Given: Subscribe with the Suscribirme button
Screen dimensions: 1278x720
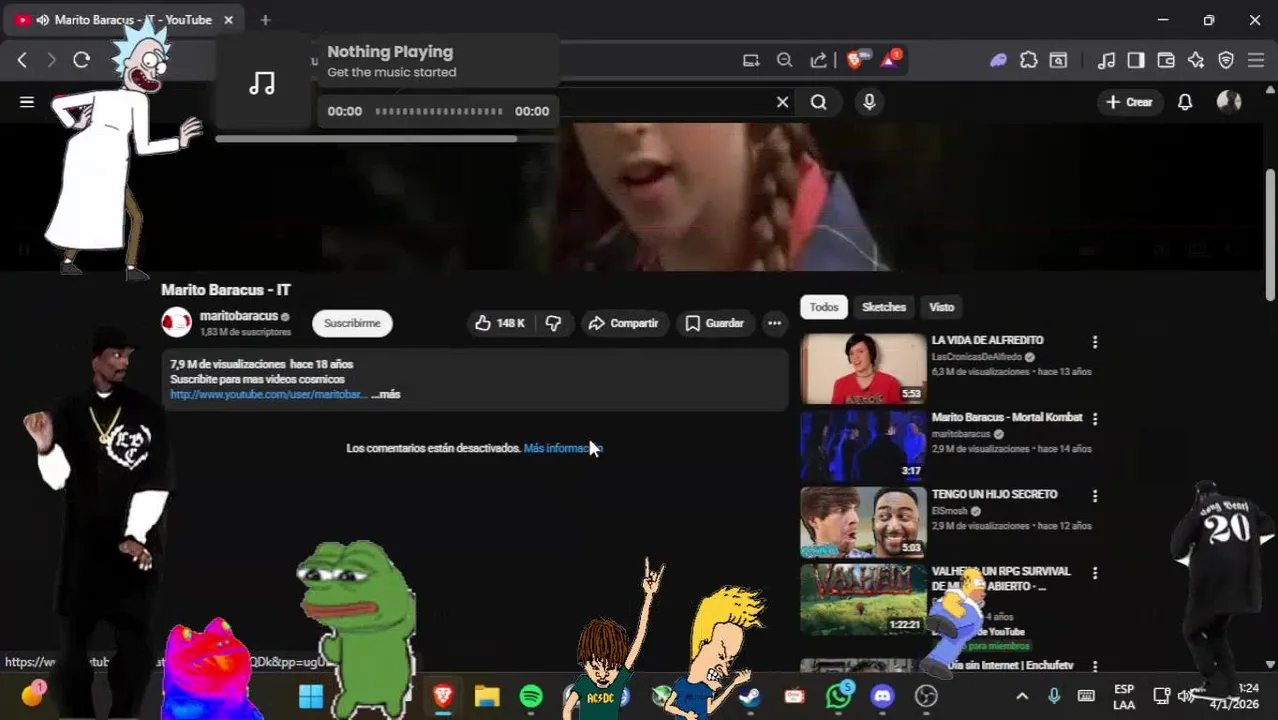Looking at the screenshot, I should tap(352, 323).
